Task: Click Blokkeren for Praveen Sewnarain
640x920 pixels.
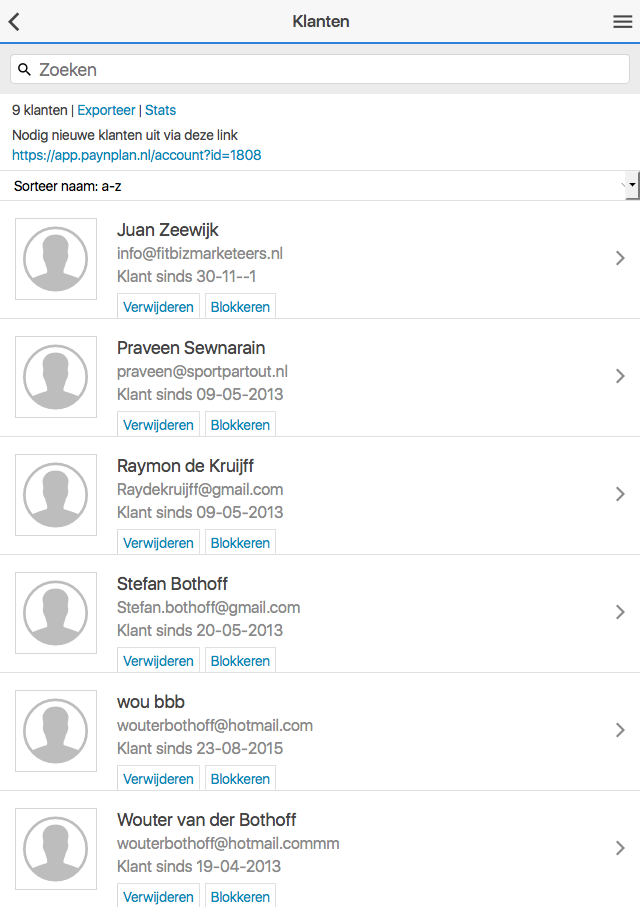Action: point(240,425)
